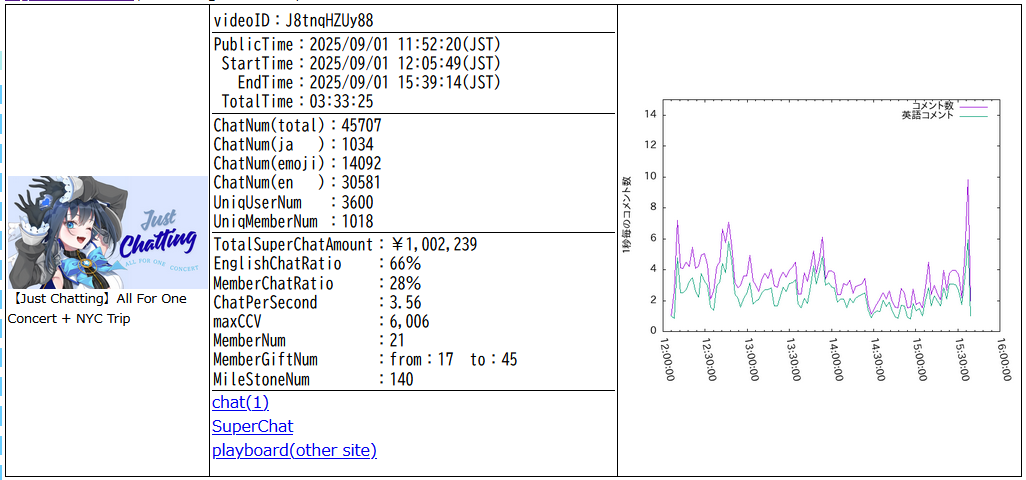This screenshot has height=480, width=1026.
Task: Click the ChatNum(ja) 1034 row
Action: 294,145
